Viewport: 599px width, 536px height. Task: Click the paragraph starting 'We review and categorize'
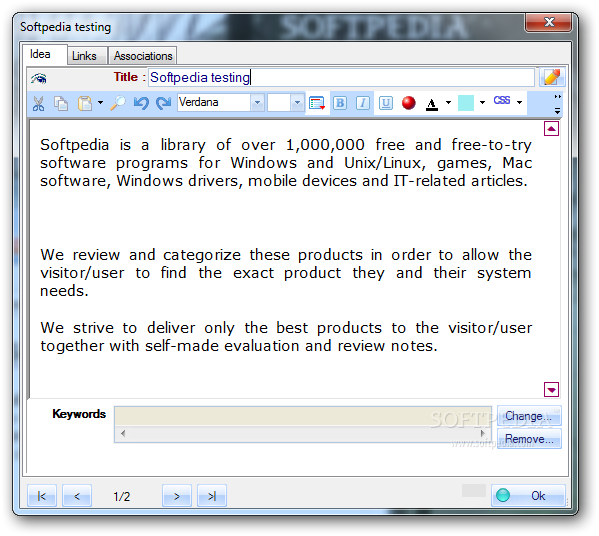point(286,273)
